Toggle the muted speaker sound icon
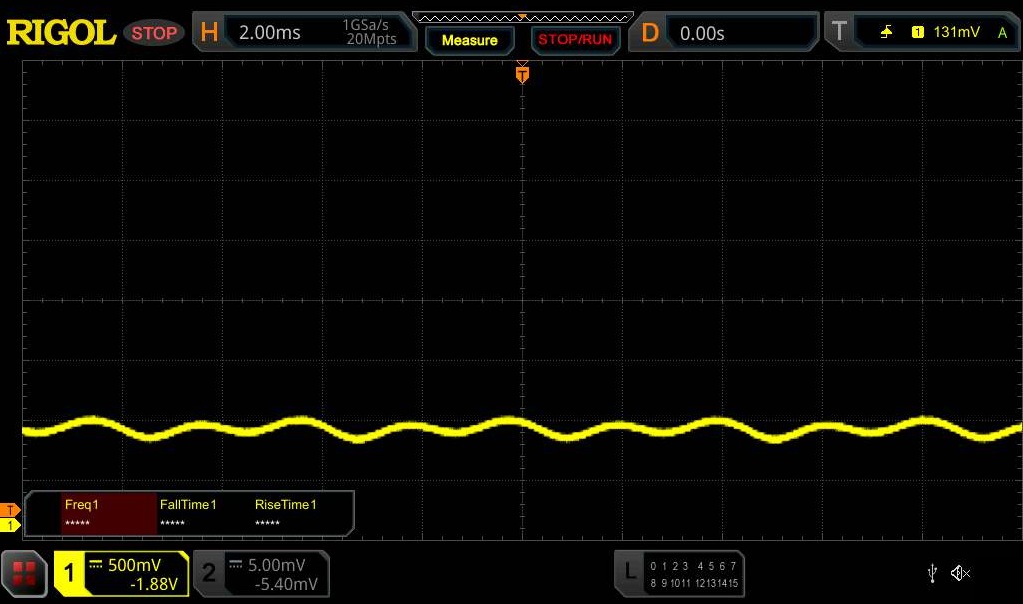The width and height of the screenshot is (1023, 604). (x=960, y=573)
